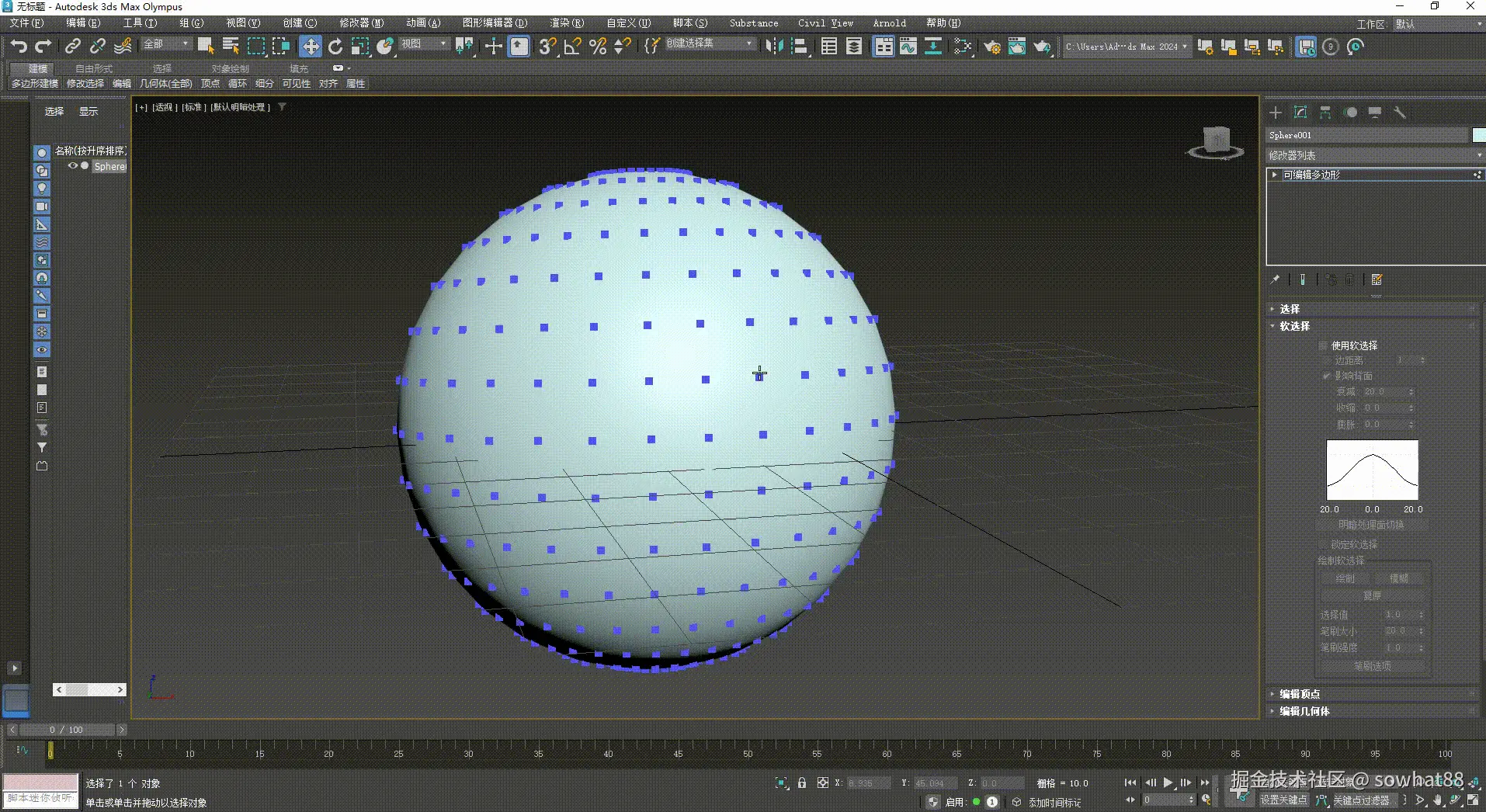
Task: Pin the modifier stack
Action: (x=1276, y=279)
